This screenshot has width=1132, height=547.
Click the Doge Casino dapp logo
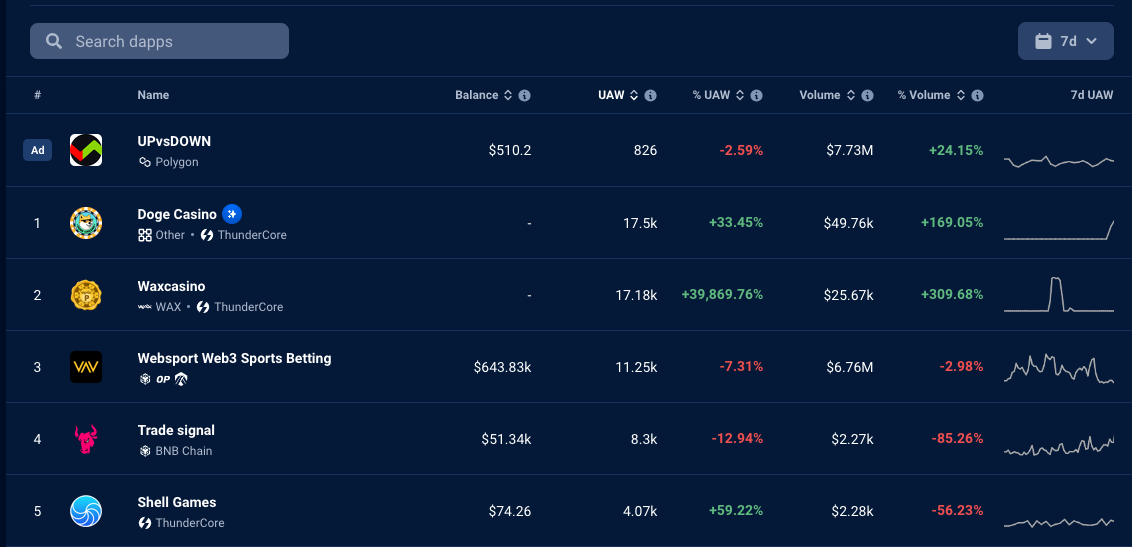coord(86,222)
